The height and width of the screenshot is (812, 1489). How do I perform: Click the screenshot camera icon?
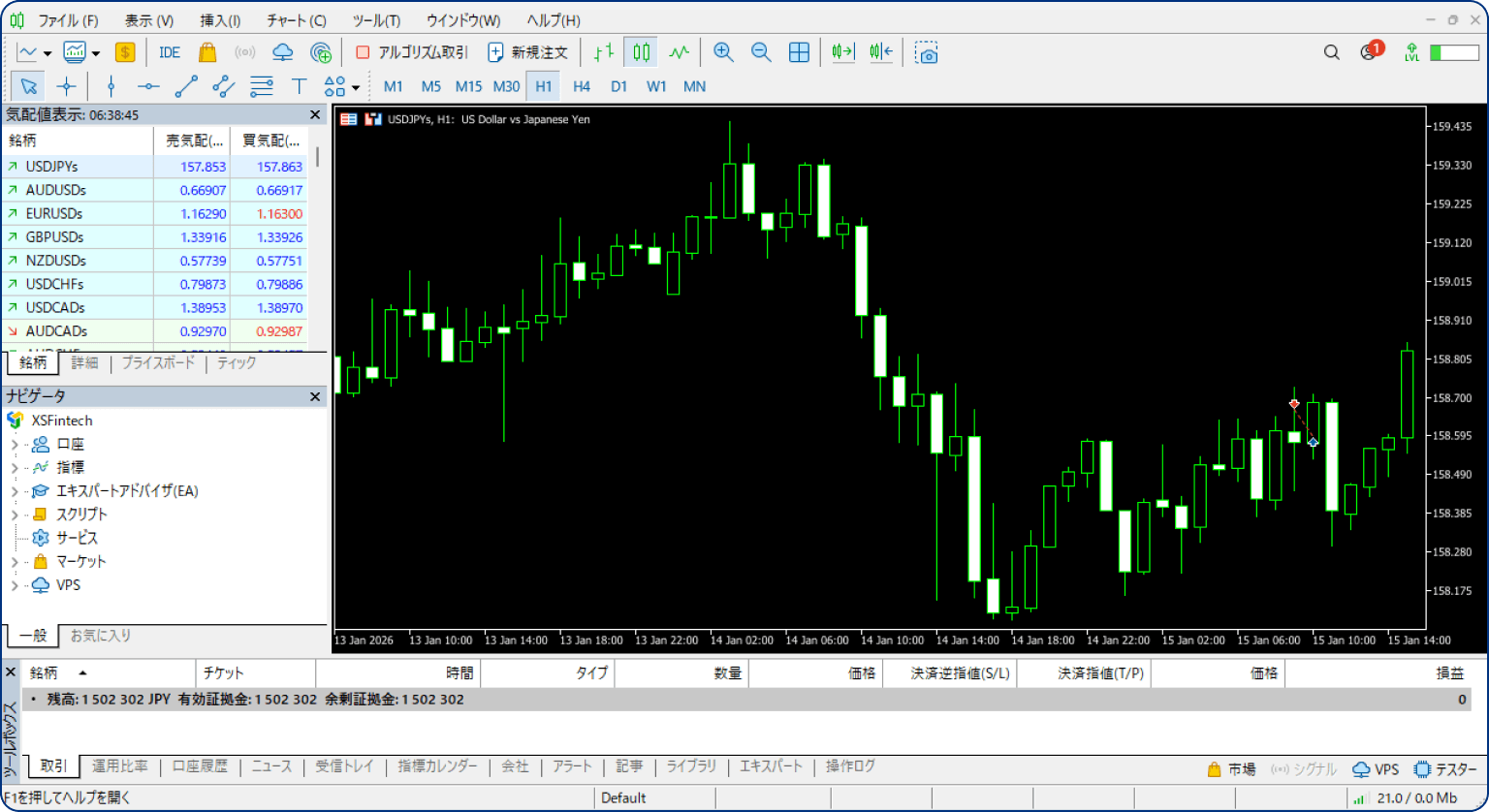click(928, 52)
